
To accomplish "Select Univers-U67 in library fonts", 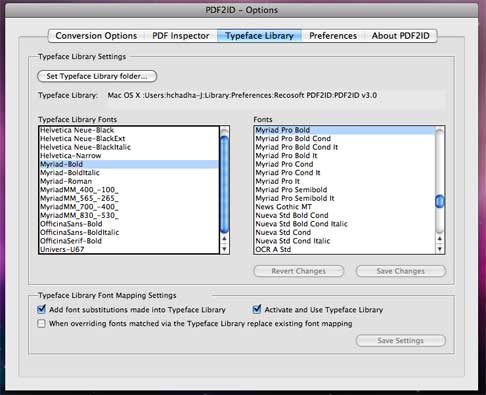I will click(x=129, y=249).
